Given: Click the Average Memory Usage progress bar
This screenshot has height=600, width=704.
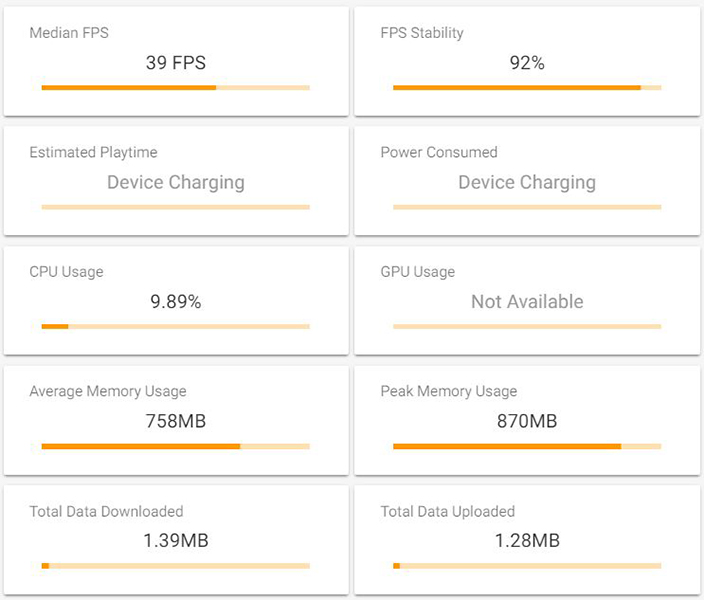Looking at the screenshot, I should point(176,446).
